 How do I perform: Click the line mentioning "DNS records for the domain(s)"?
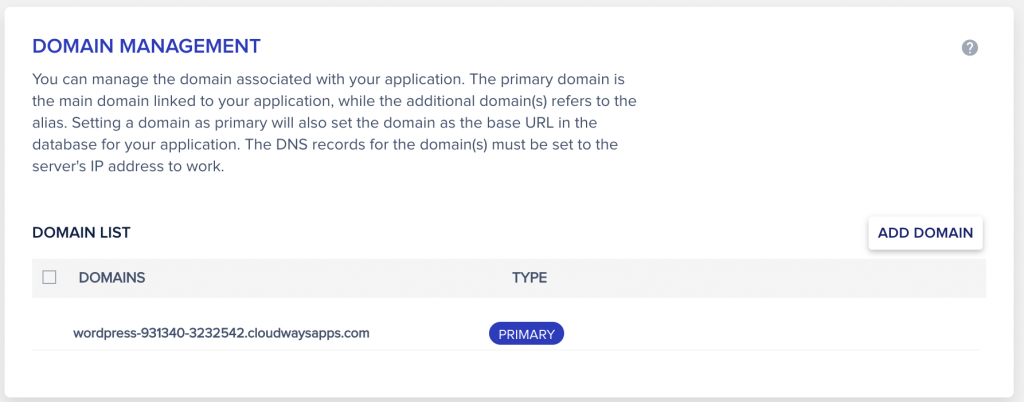(x=325, y=144)
